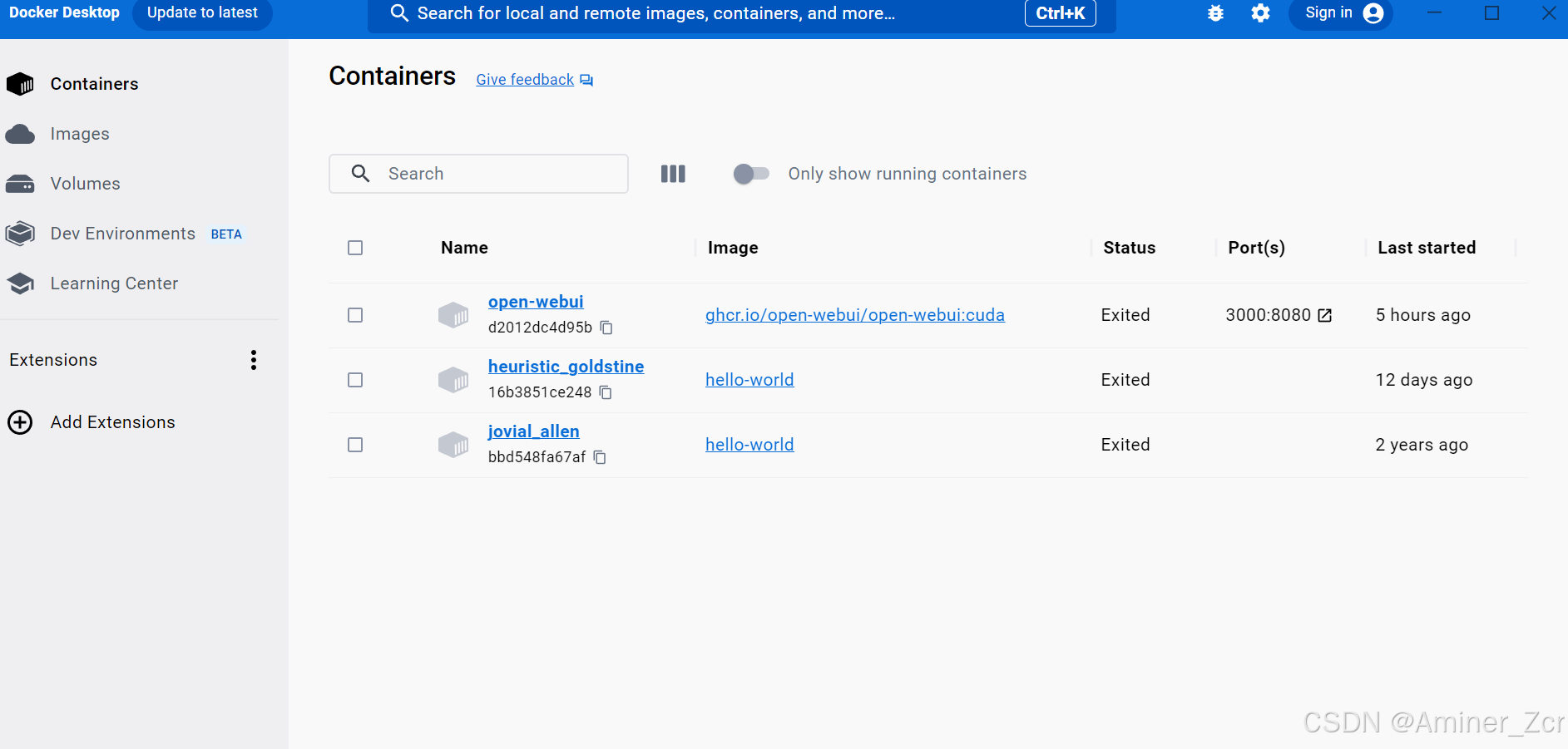Click the Extensions section heading
The width and height of the screenshot is (1568, 749).
pyautogui.click(x=53, y=360)
